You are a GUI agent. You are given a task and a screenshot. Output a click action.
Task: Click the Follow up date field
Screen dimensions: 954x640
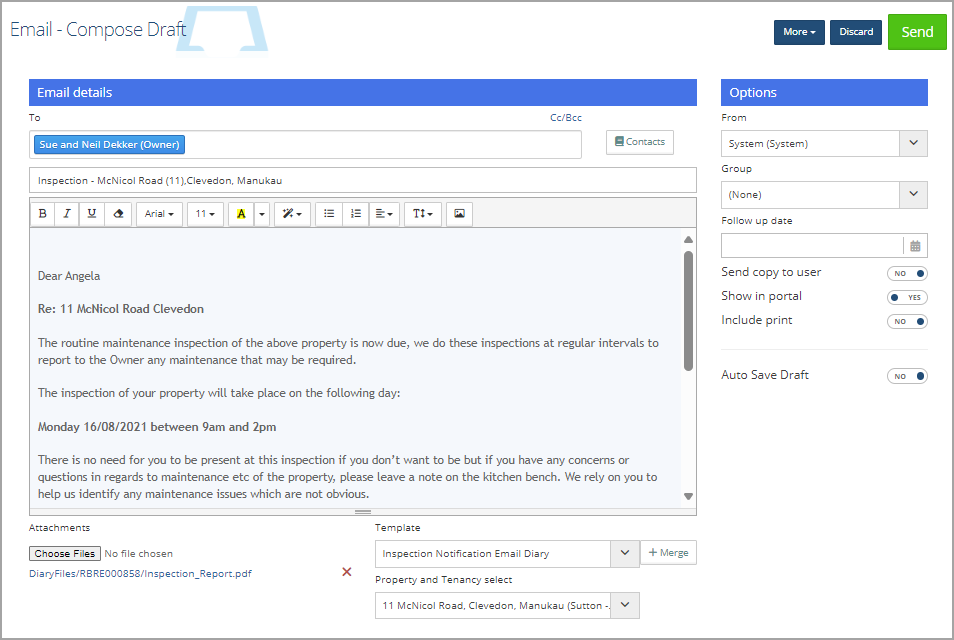coord(813,246)
